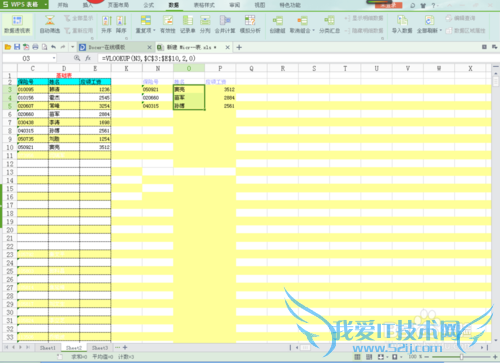Switch to page break preview icon
The height and width of the screenshot is (363, 500).
point(369,357)
